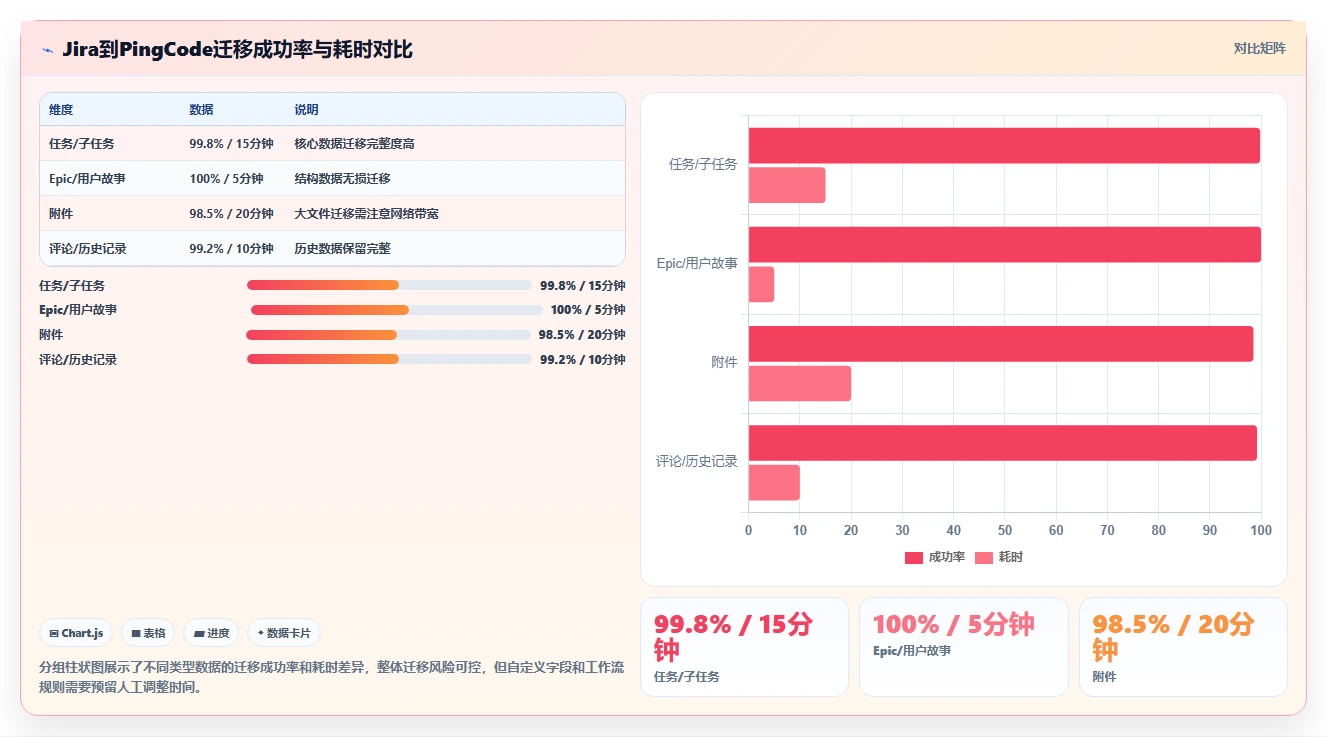
Task: Select the Chart.js tag chip
Action: pos(76,633)
